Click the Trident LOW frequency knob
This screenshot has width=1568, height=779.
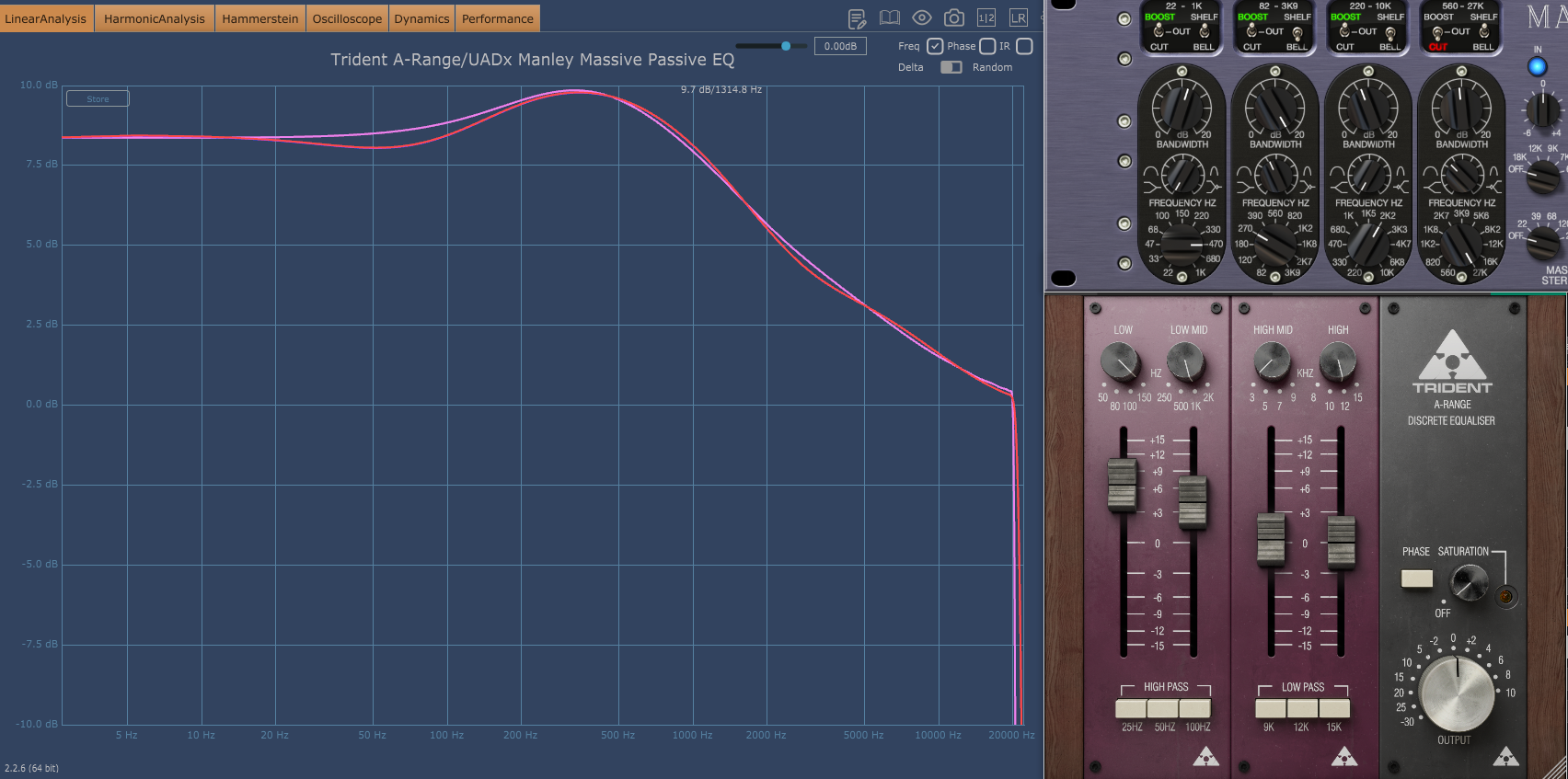[x=1120, y=362]
